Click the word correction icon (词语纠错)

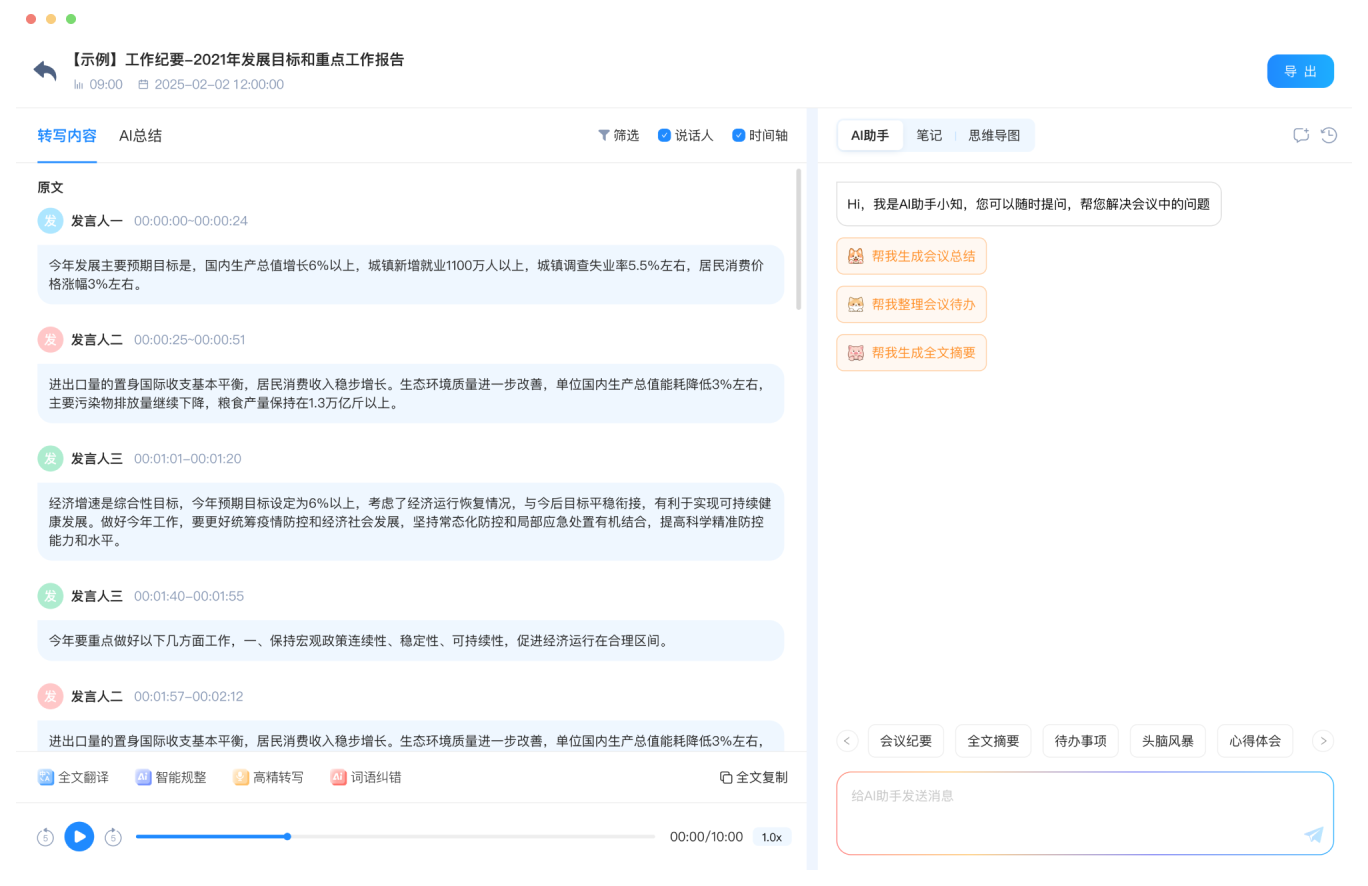click(339, 777)
